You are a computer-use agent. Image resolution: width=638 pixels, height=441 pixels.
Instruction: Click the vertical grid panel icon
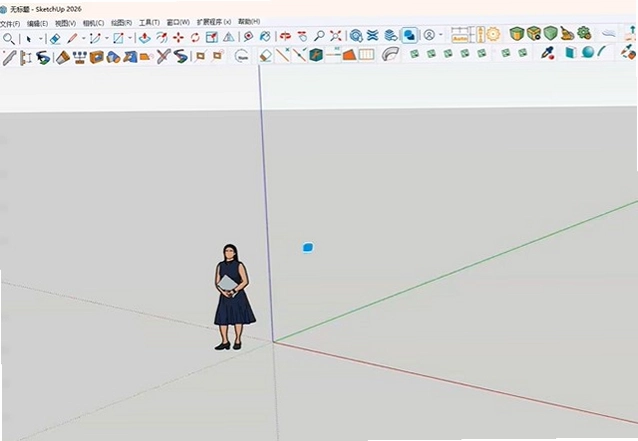[x=366, y=54]
